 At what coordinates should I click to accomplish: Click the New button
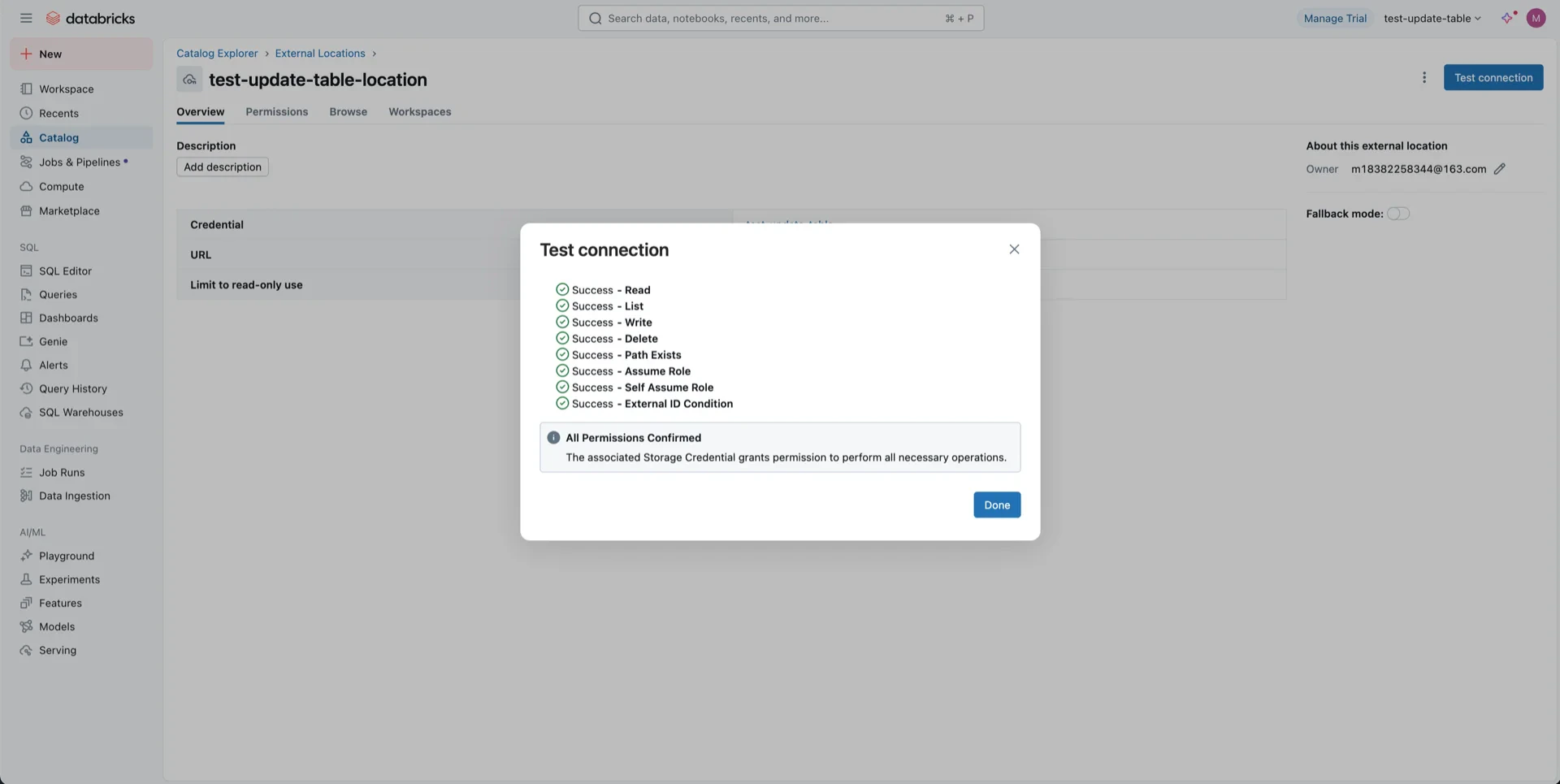coord(81,54)
